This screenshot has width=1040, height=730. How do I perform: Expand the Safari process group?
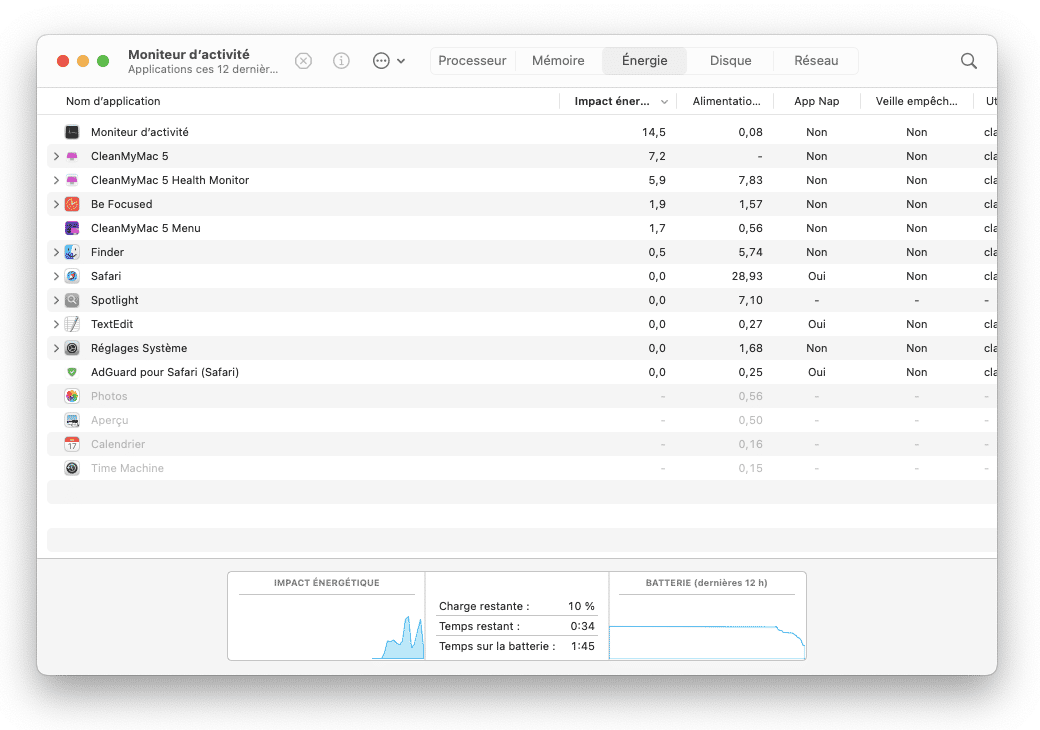coord(56,276)
